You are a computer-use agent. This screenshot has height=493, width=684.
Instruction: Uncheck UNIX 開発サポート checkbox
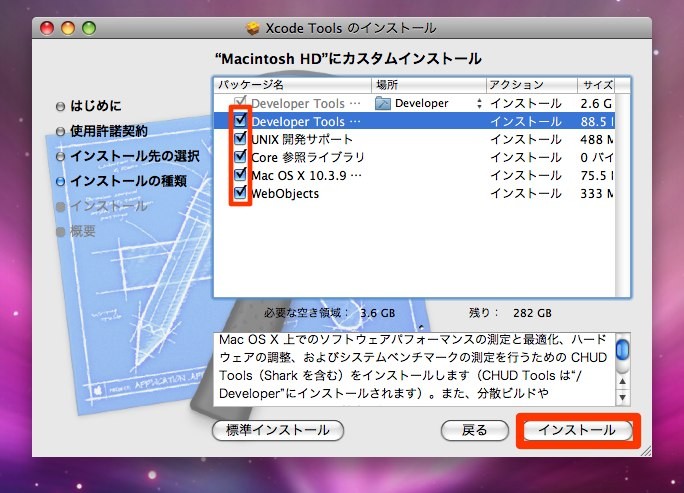[x=240, y=138]
